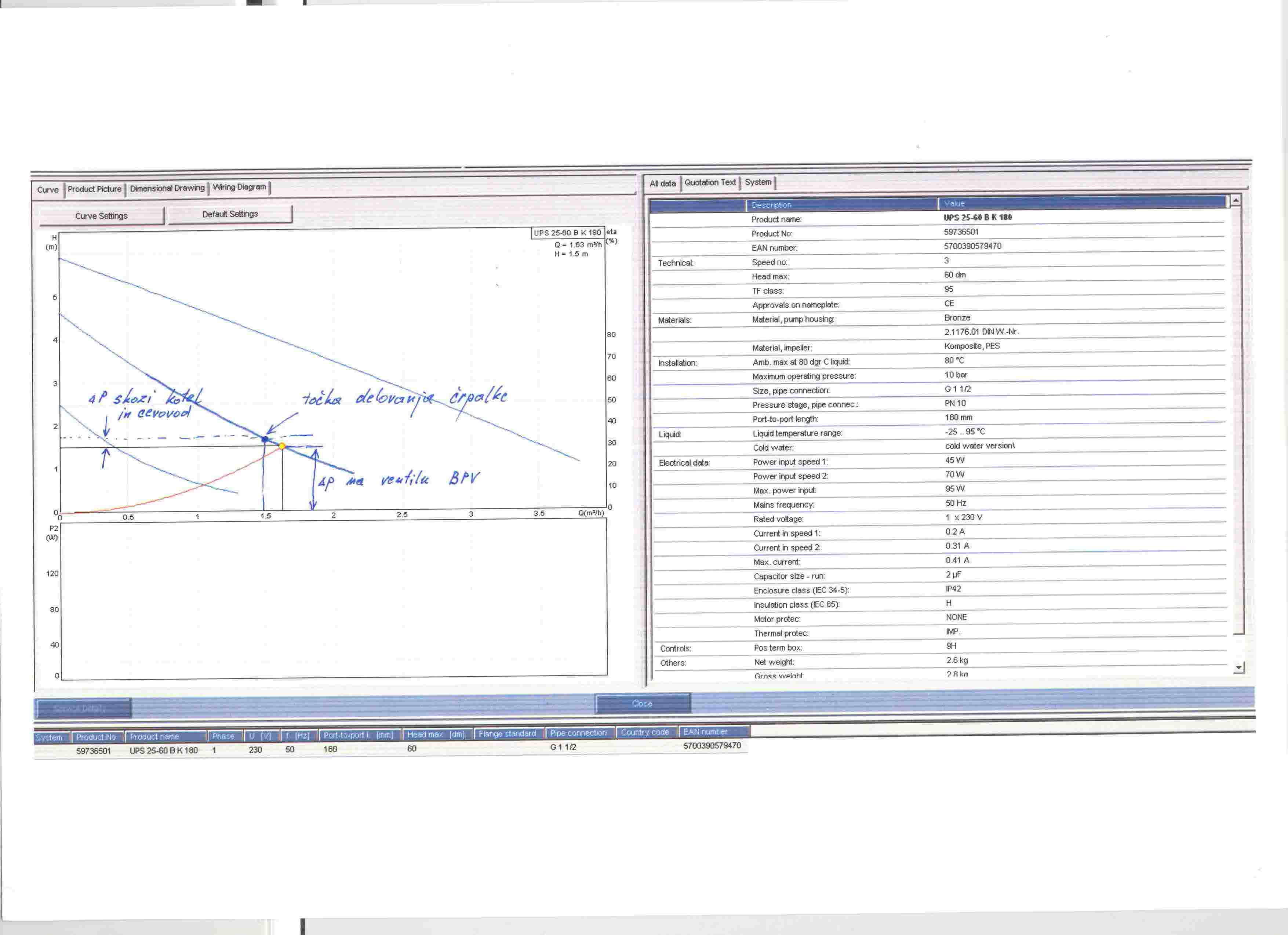
Task: Click the 'UPS 25-60 B K 180' product name value
Action: (977, 217)
